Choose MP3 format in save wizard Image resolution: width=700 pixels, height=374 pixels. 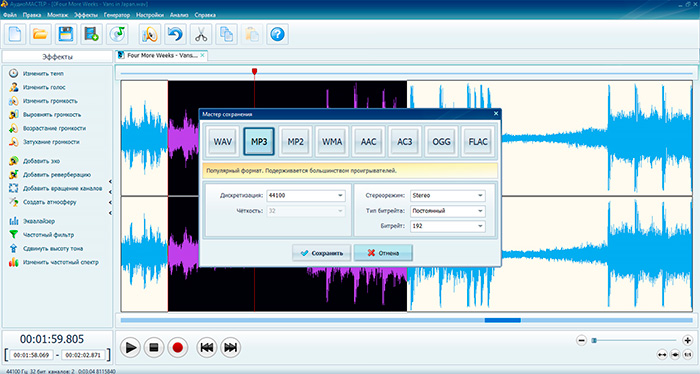tap(259, 141)
